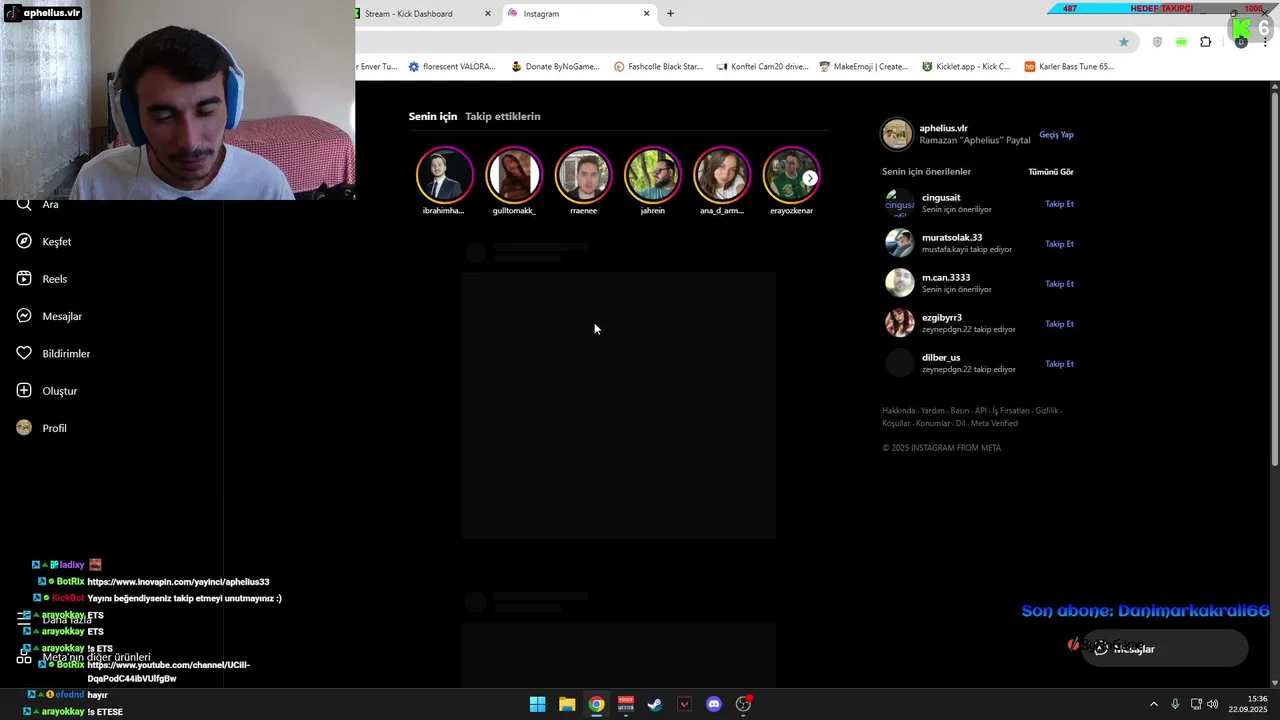Open File Explorer from taskbar
The height and width of the screenshot is (720, 1280).
pos(567,704)
